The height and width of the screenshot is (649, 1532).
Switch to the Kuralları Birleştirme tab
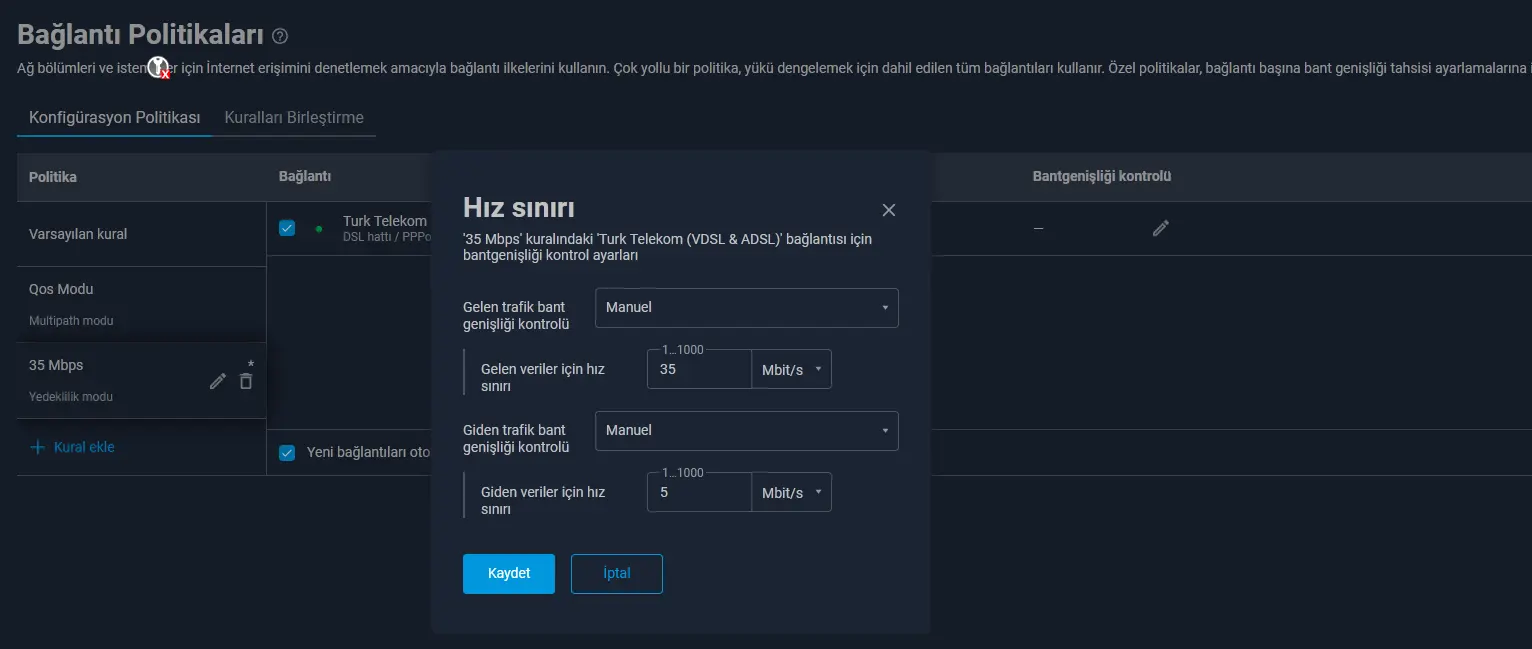click(x=294, y=117)
